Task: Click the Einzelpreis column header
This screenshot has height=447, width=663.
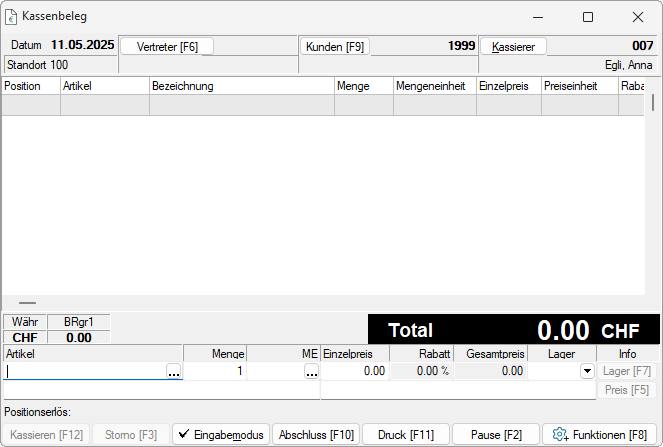Action: coord(508,86)
